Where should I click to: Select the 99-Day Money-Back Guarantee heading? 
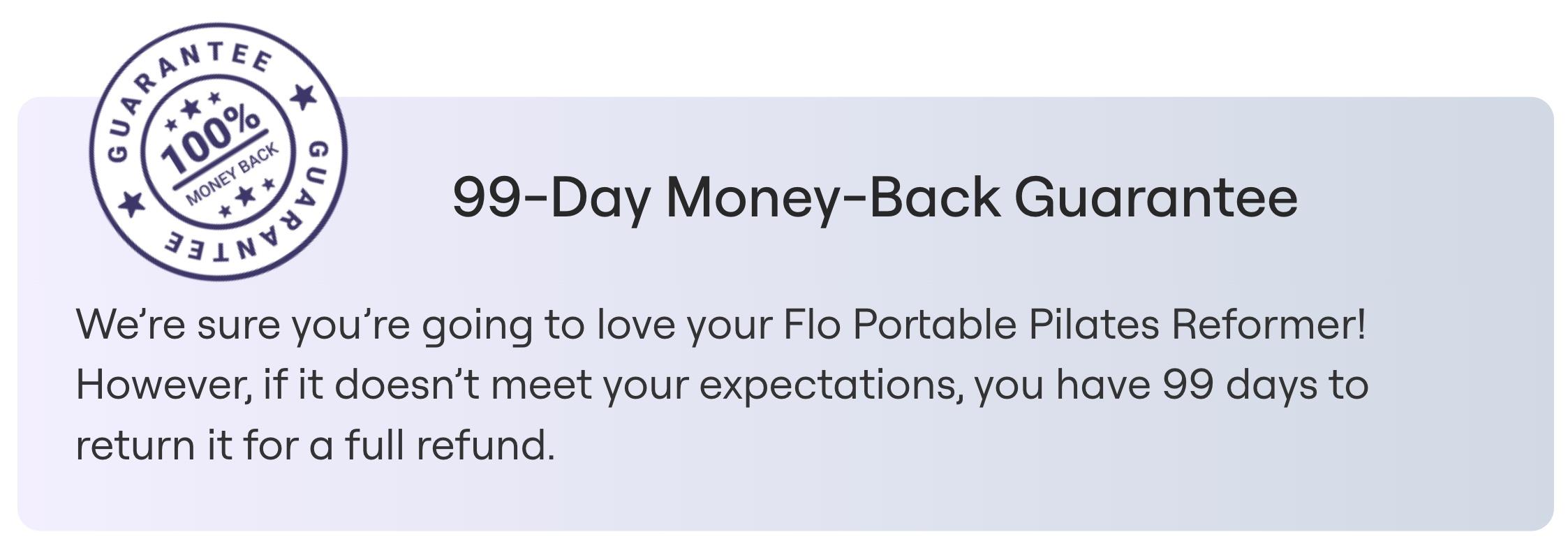click(x=875, y=198)
